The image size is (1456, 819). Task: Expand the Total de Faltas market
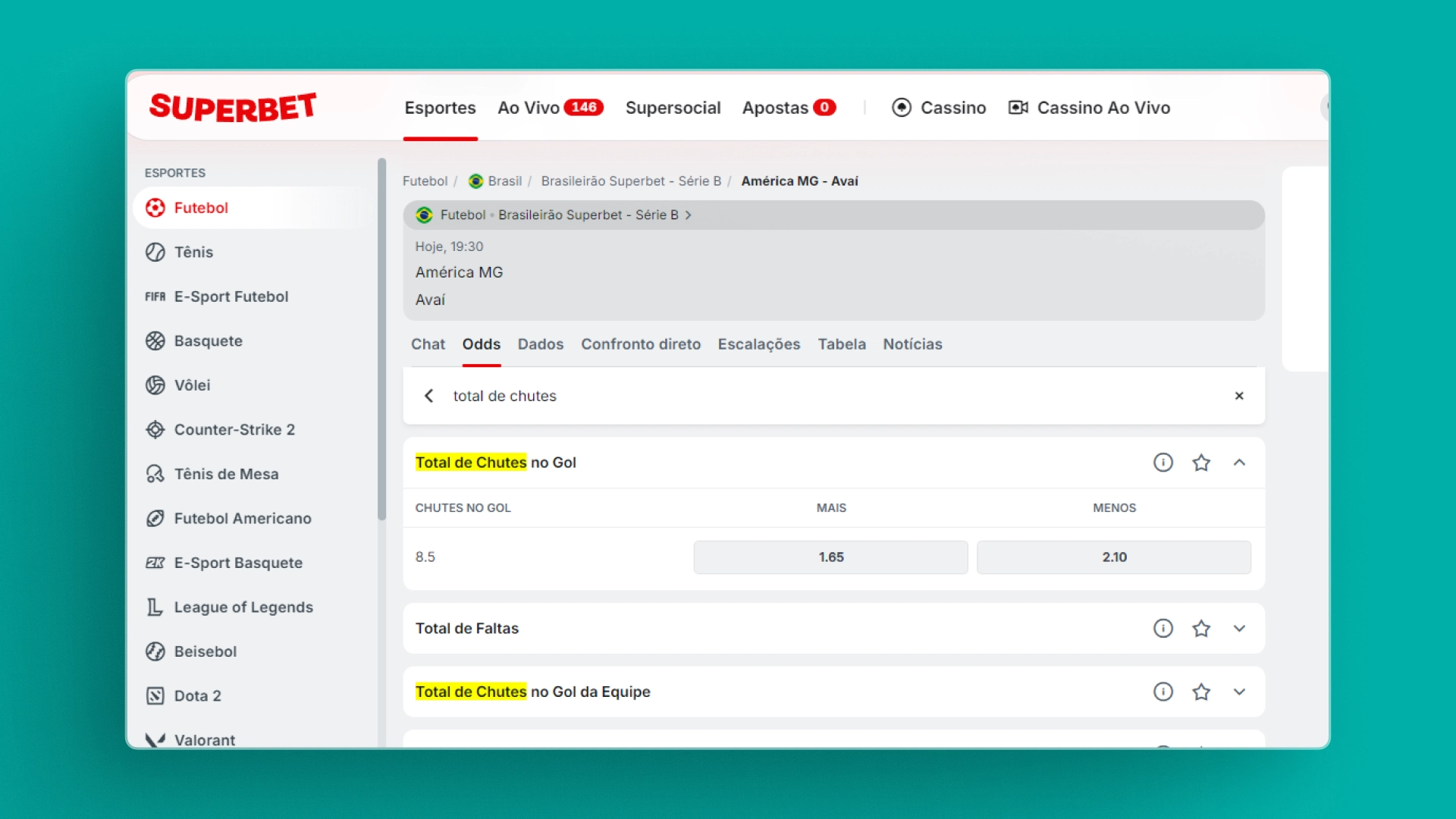(1239, 628)
